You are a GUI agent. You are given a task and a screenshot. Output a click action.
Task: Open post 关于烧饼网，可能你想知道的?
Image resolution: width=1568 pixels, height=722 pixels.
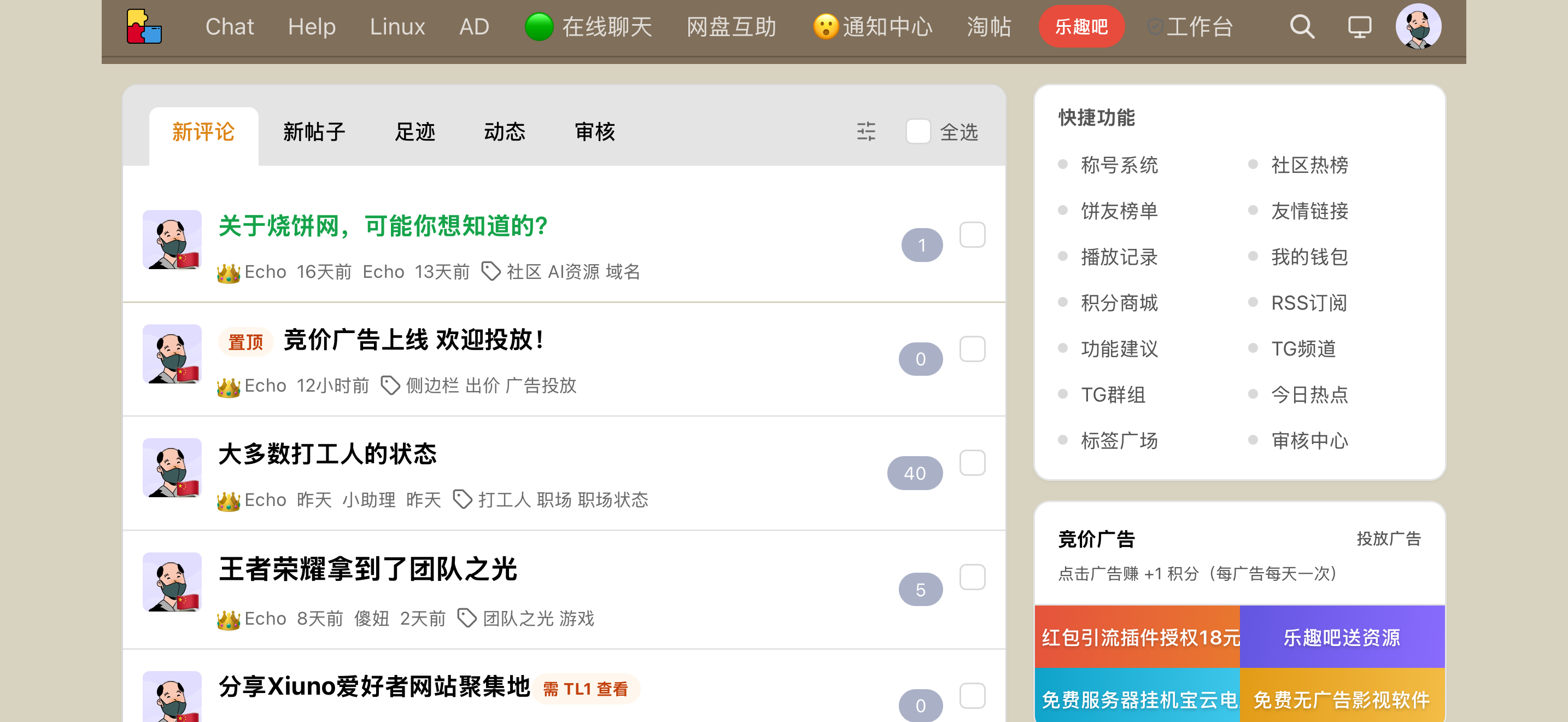pos(383,226)
